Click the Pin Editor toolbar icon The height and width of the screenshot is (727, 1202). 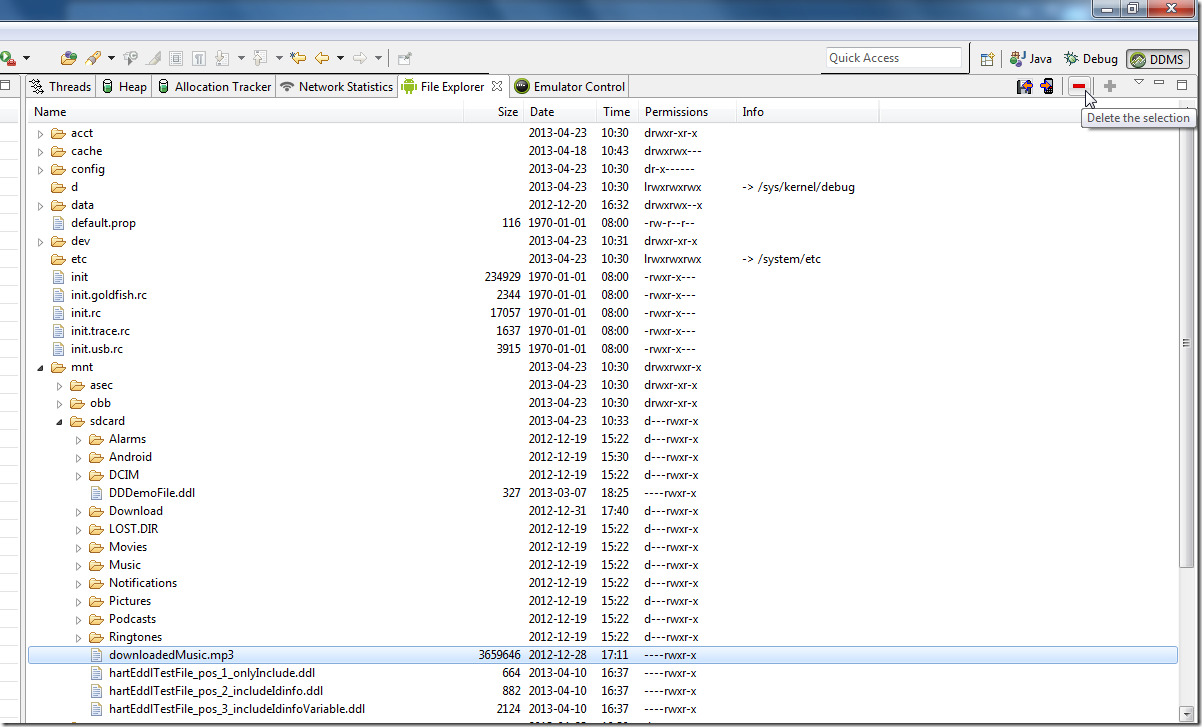[404, 58]
